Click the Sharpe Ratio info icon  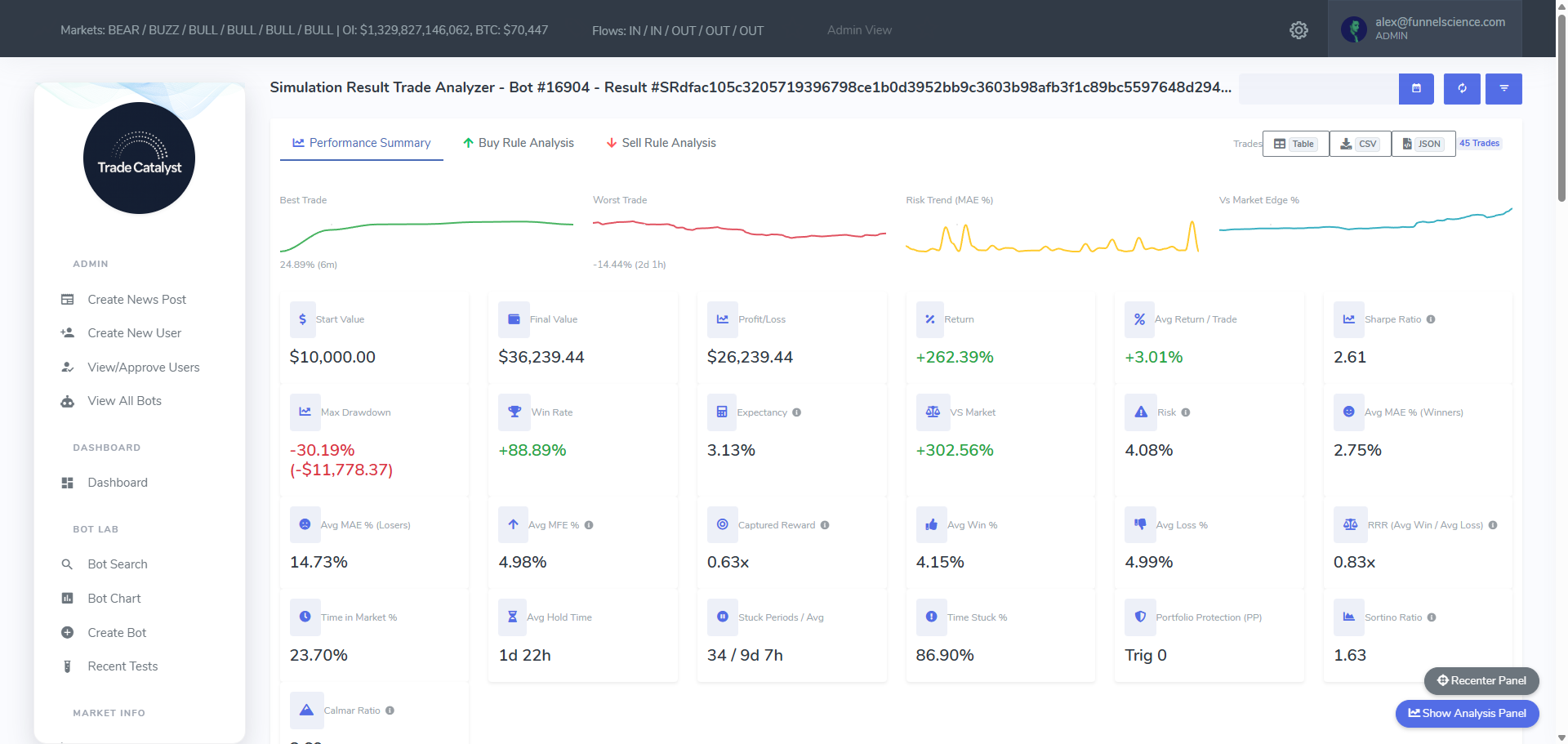pos(1431,319)
